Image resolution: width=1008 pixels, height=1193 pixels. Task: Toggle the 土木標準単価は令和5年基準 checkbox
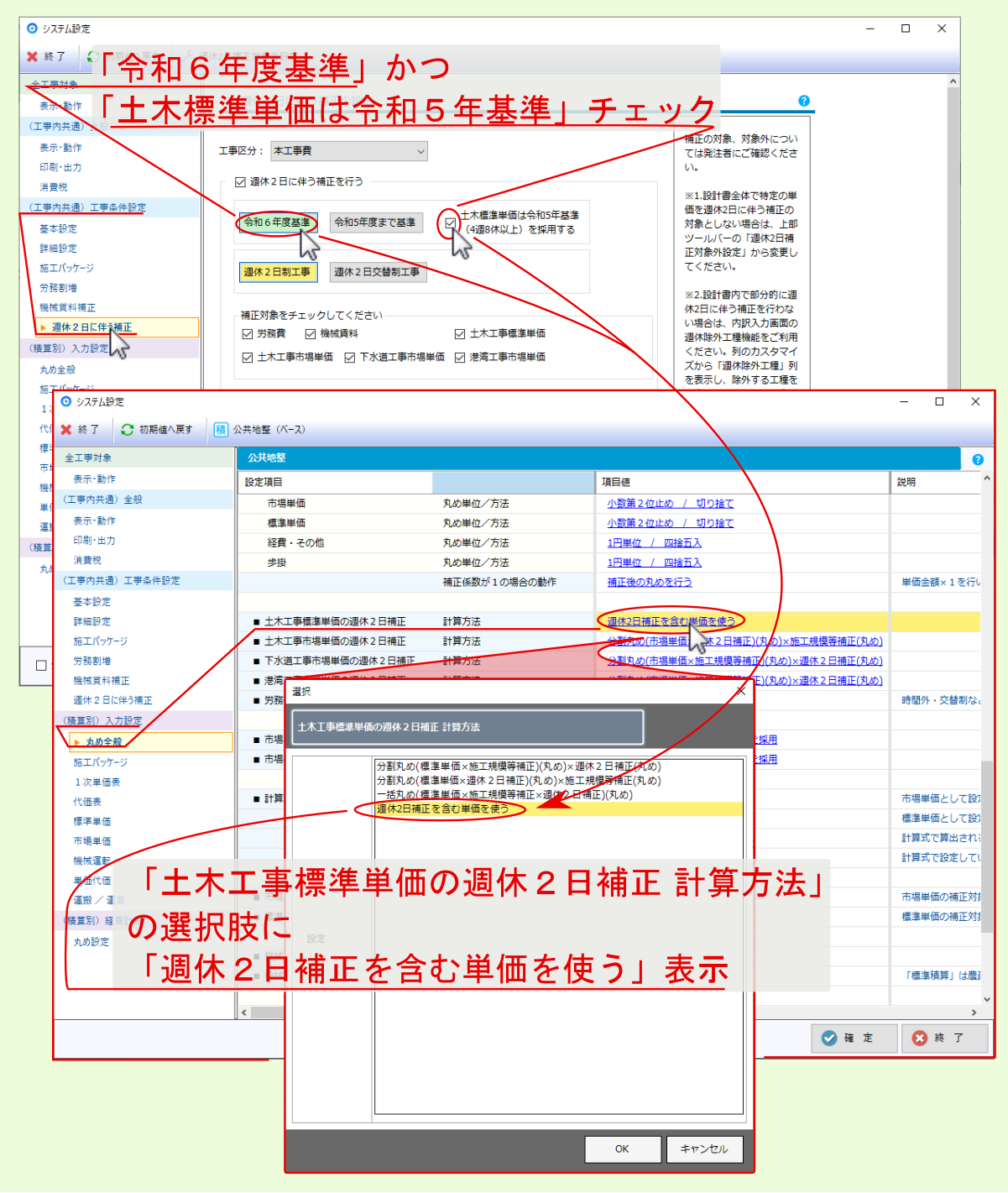click(451, 222)
